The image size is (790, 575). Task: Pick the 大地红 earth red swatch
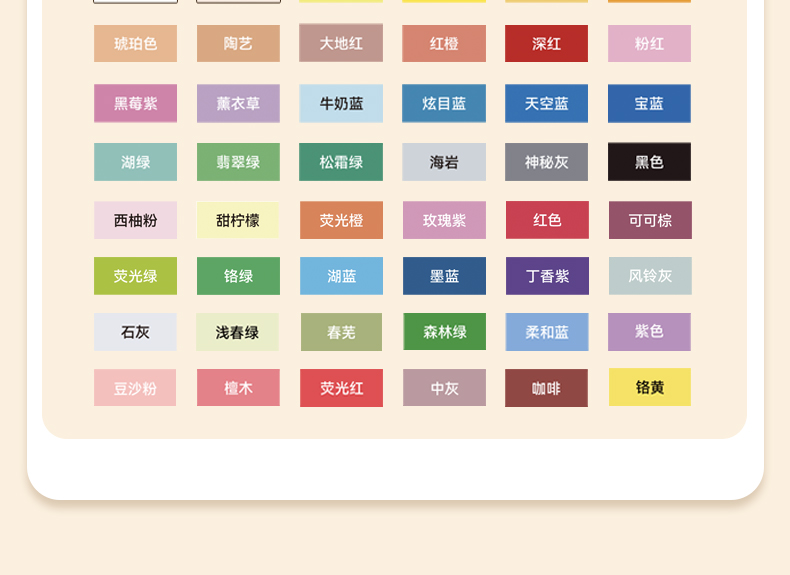pyautogui.click(x=341, y=44)
